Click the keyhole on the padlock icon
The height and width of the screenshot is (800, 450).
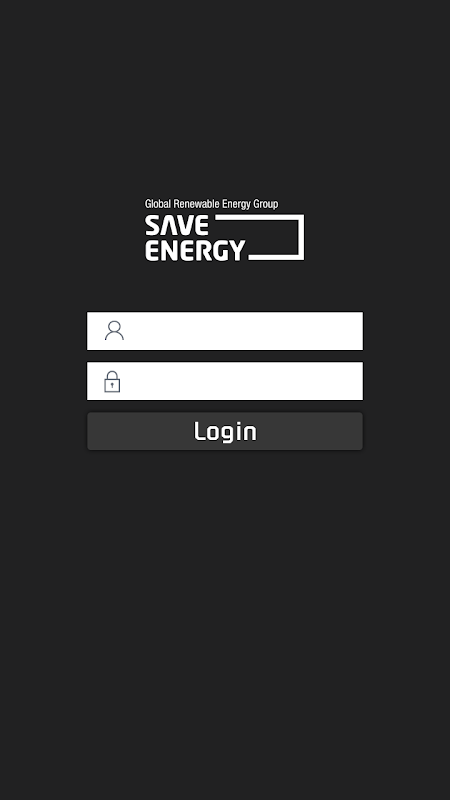coord(112,385)
